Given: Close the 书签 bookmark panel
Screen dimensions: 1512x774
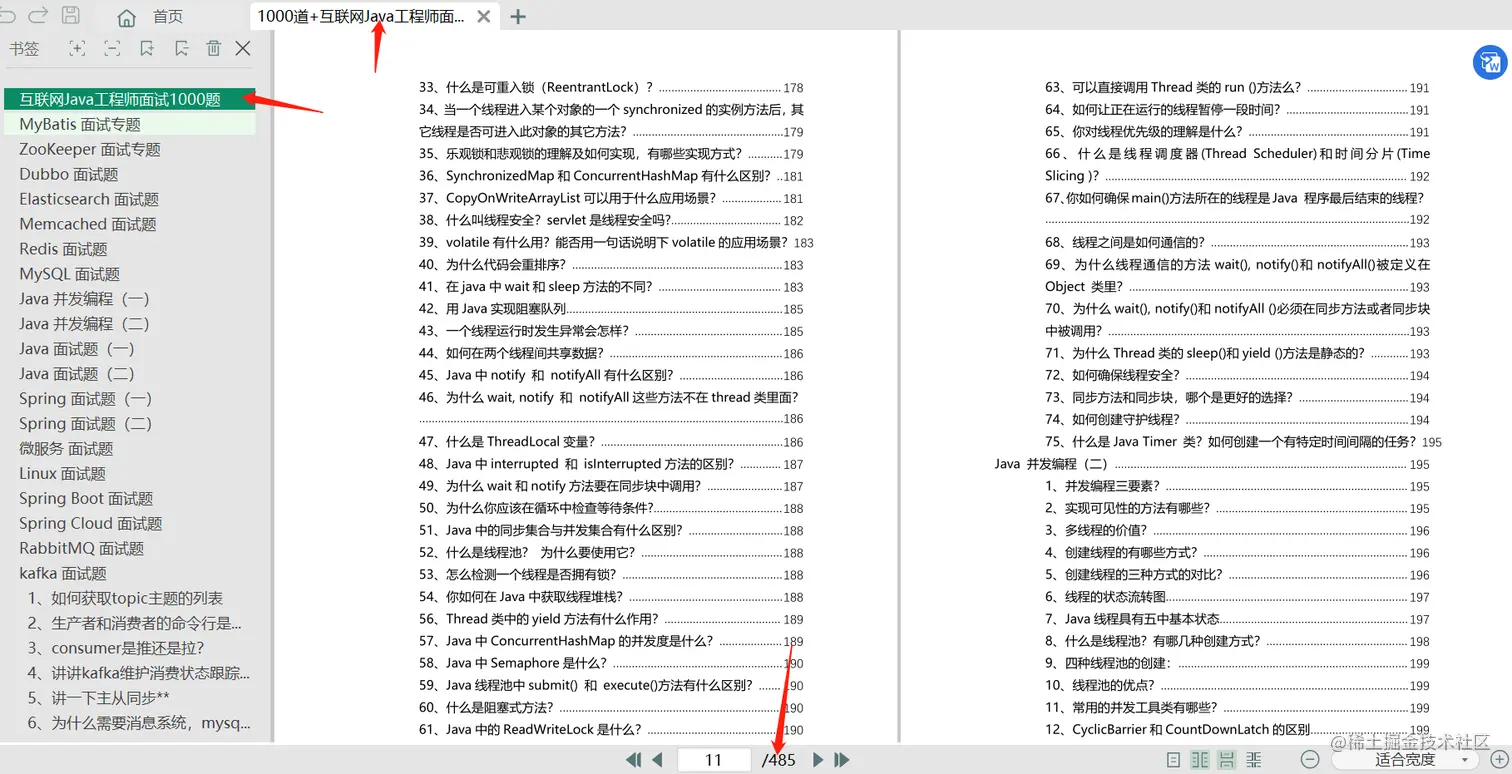Looking at the screenshot, I should pyautogui.click(x=242, y=48).
